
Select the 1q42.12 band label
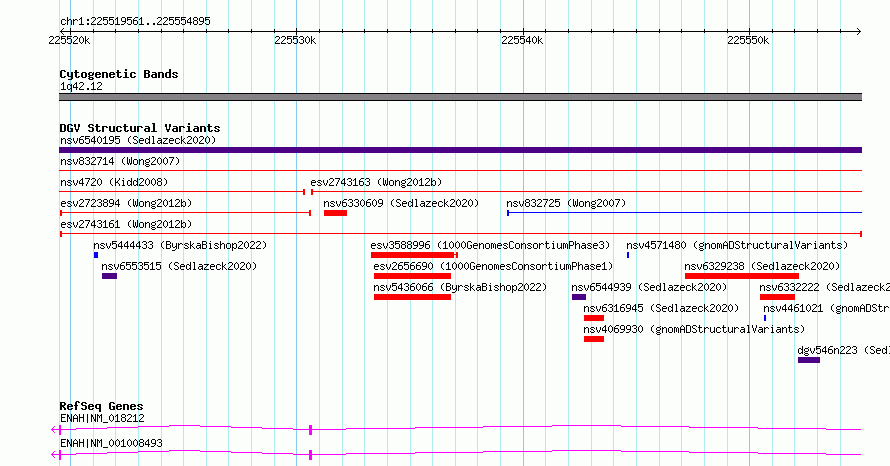point(81,86)
